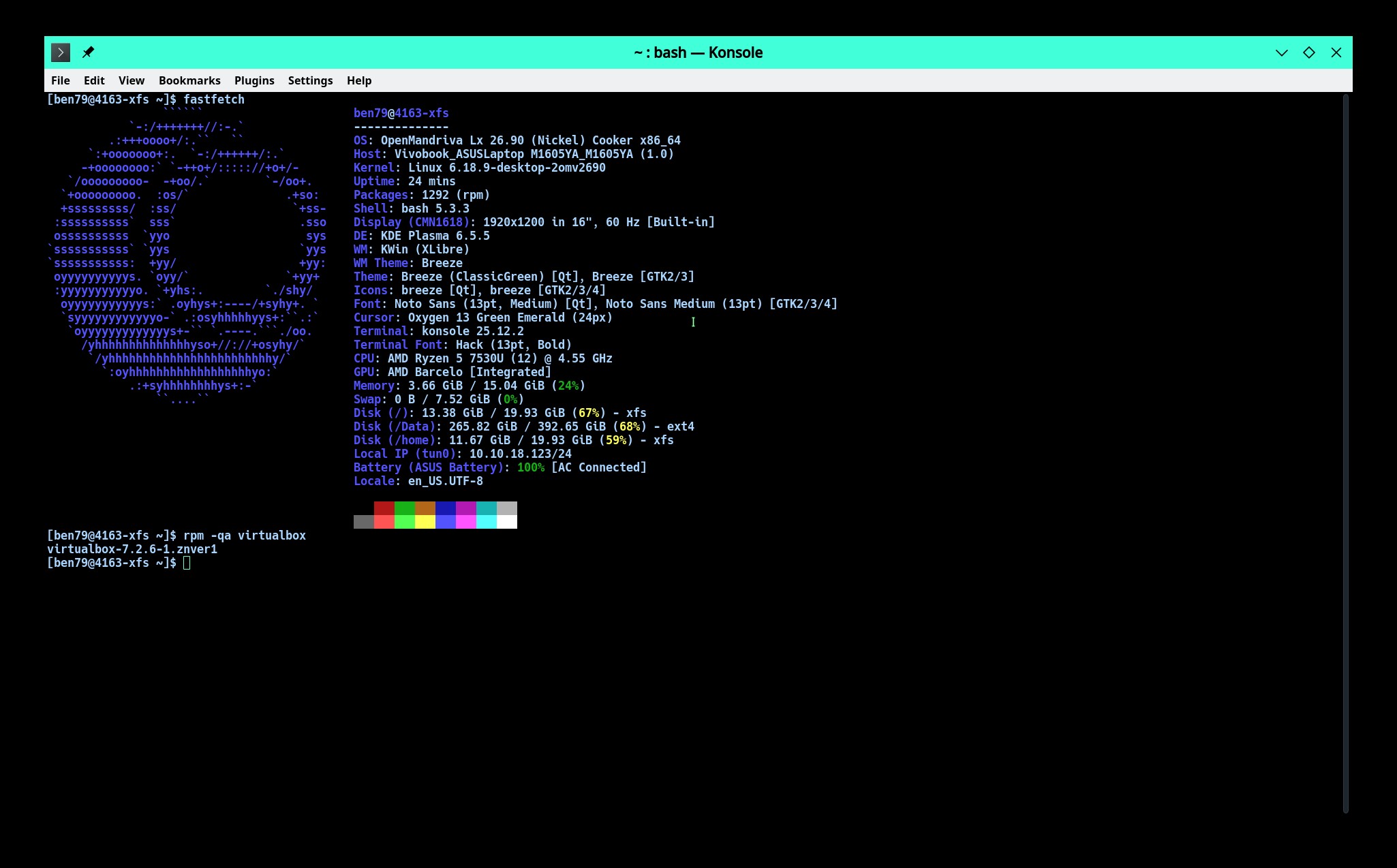The width and height of the screenshot is (1397, 868).
Task: Click the "~ : bash — Konsole" title bar
Action: (x=698, y=52)
